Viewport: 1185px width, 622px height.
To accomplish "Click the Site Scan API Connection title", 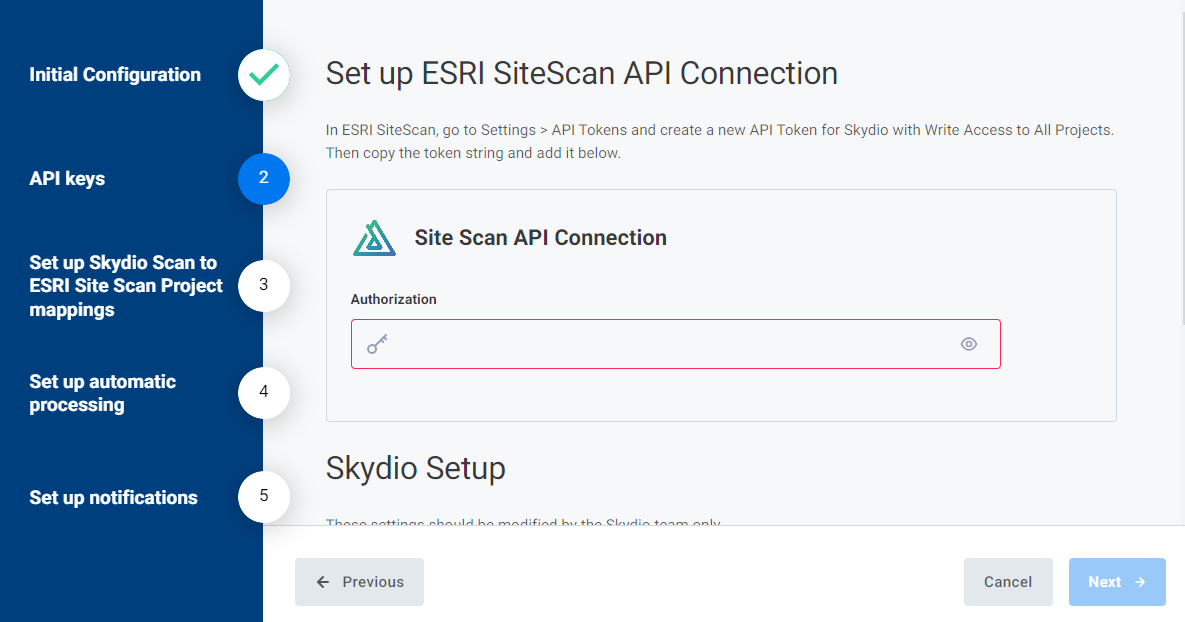I will 540,238.
